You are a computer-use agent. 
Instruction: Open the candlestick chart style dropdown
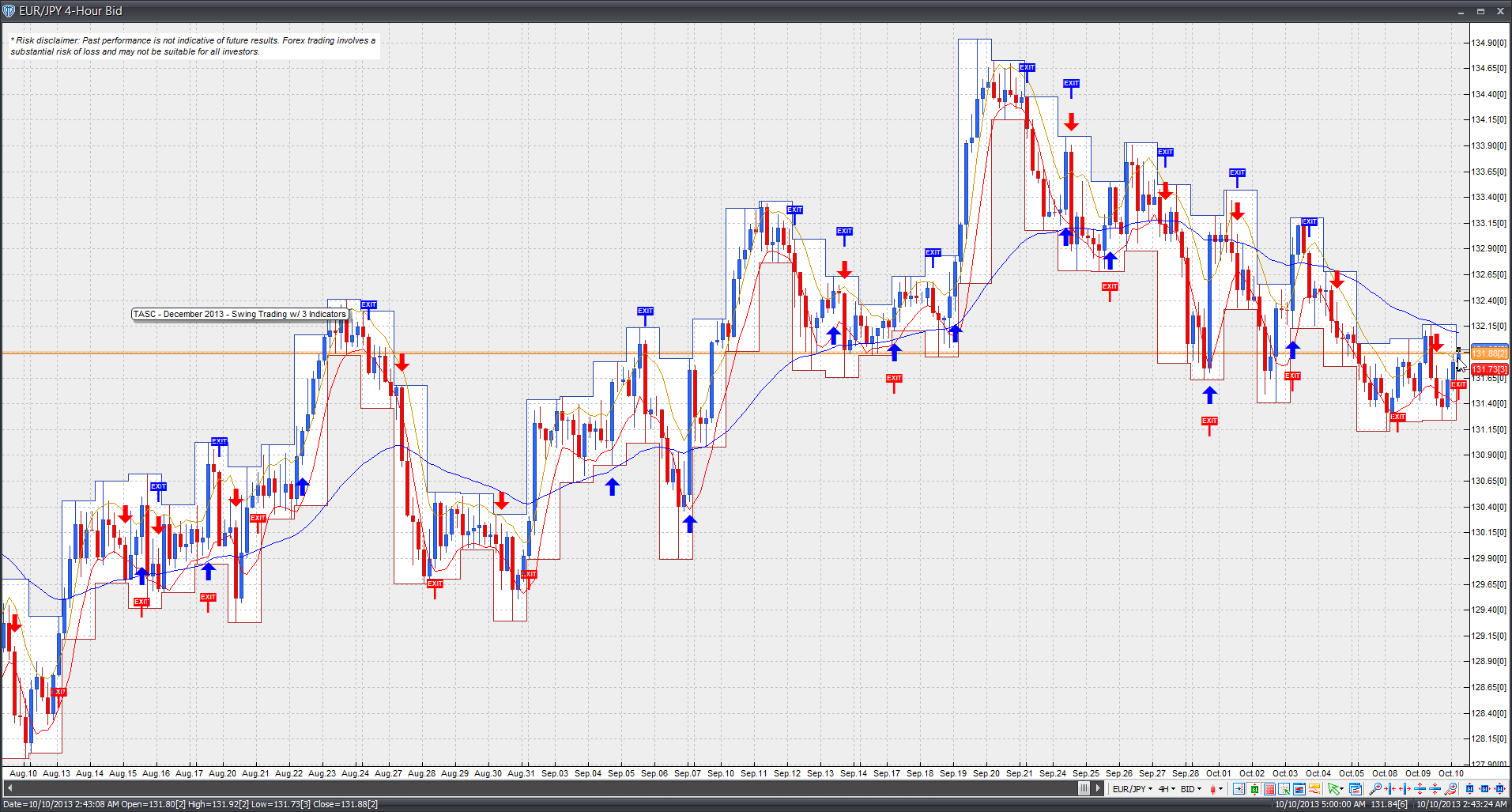pos(1216,789)
